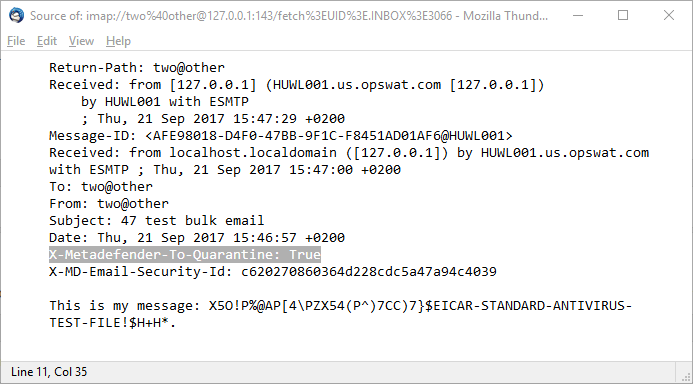Viewport: 693px width, 384px height.
Task: Click the To: two@other header line
Action: [x=101, y=186]
